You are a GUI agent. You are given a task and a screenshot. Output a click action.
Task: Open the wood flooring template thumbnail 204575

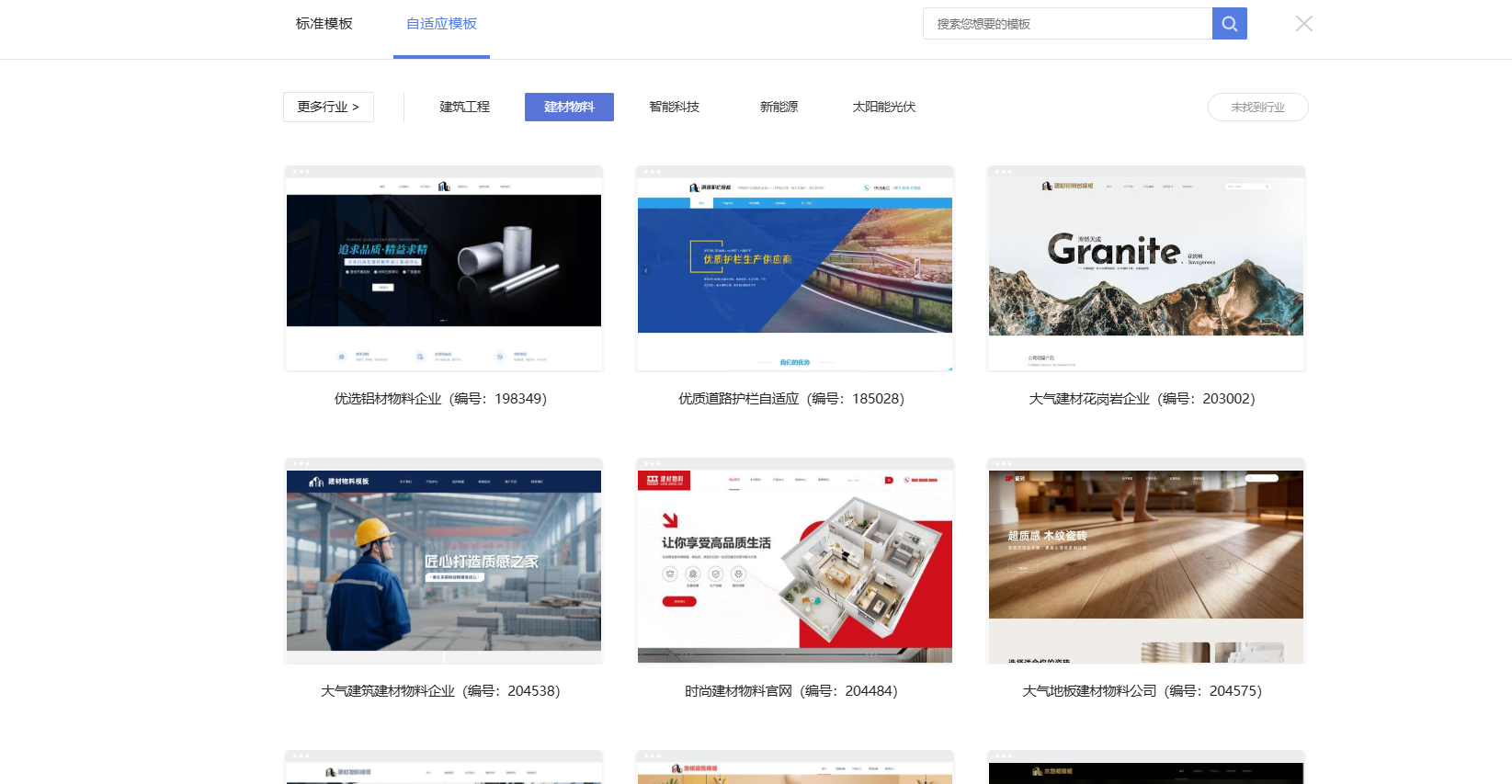click(1146, 561)
